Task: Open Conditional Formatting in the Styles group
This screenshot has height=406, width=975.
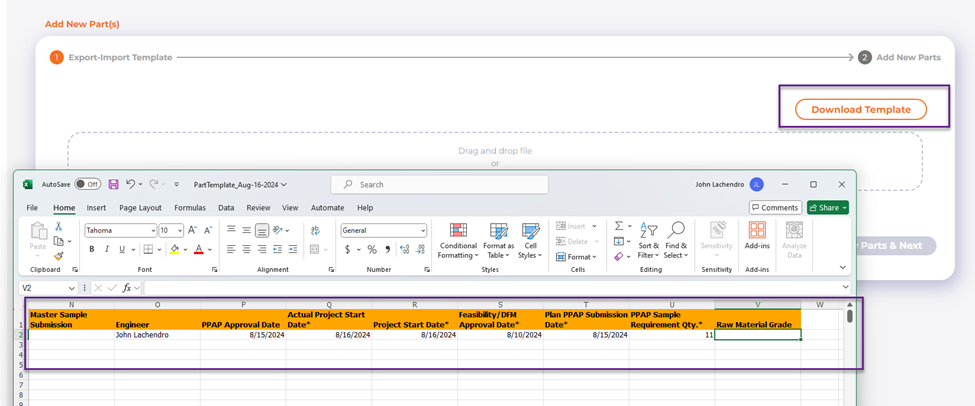Action: point(458,240)
